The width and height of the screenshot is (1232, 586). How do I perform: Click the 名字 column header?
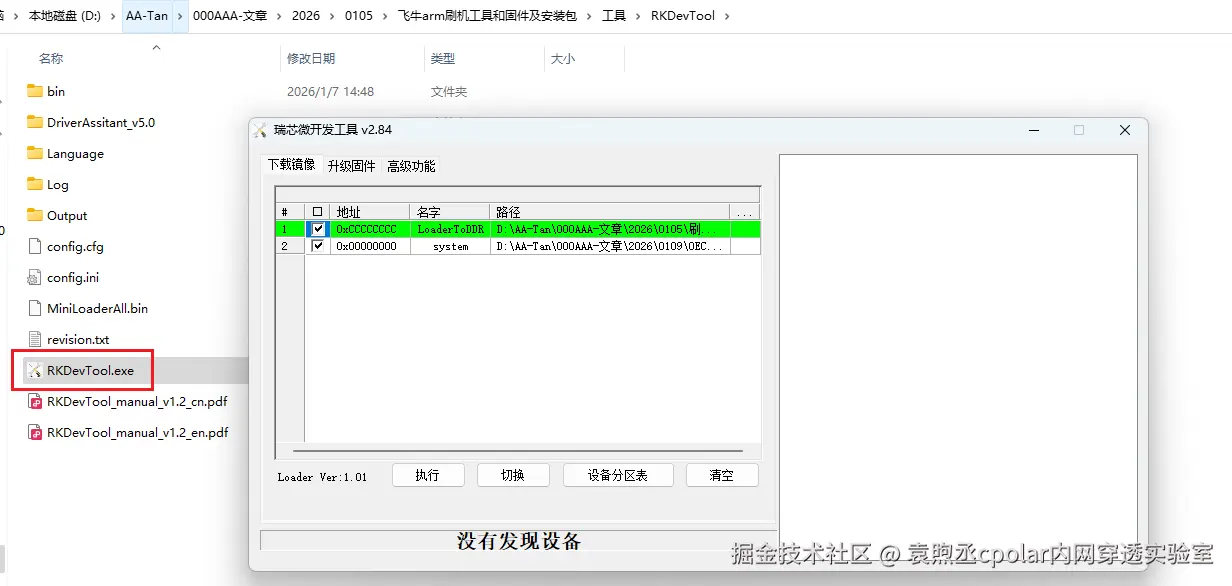coord(450,212)
